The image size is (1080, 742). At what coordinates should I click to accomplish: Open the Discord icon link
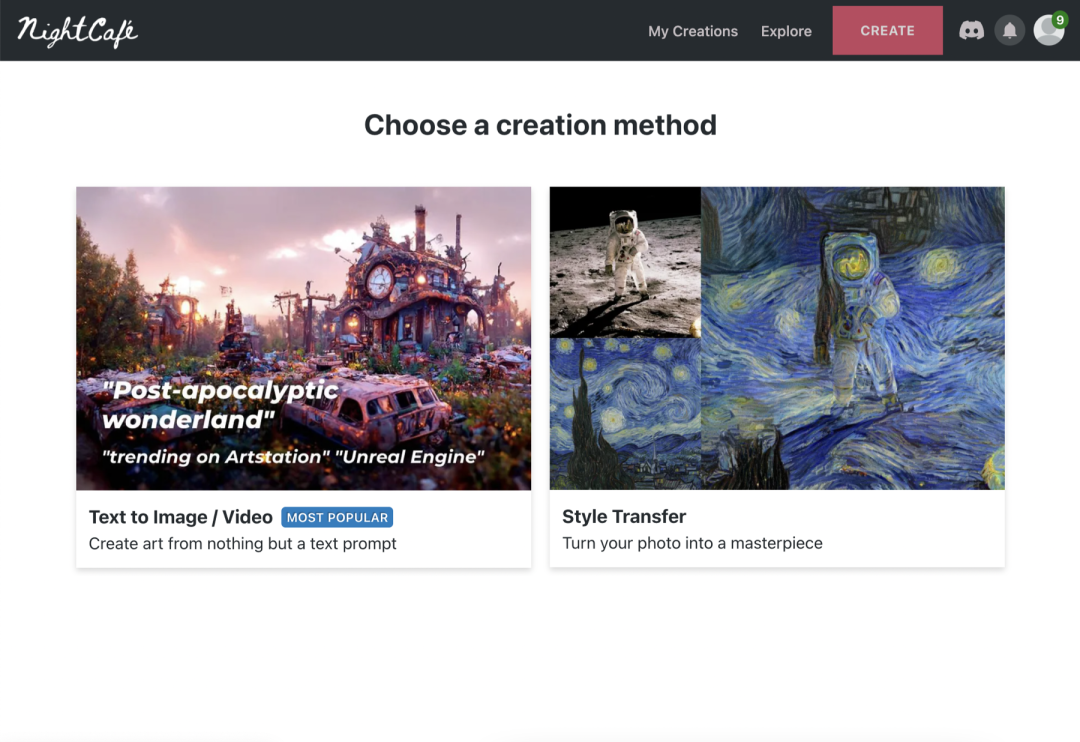(x=971, y=30)
